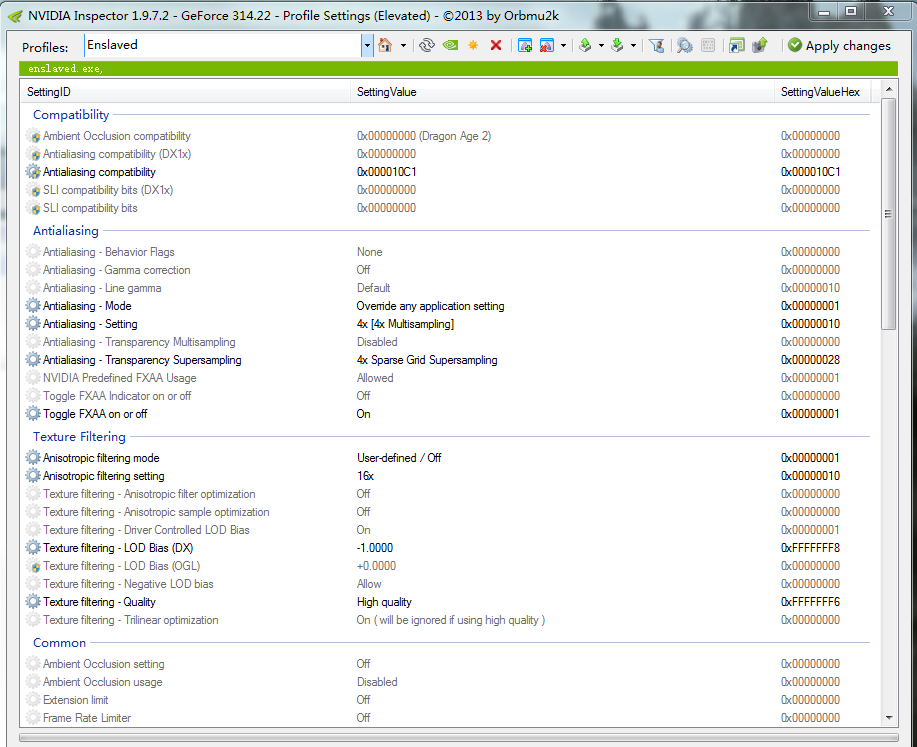Open dropdown arrow next to remove application icon
Screen dimensions: 917x747
click(563, 46)
